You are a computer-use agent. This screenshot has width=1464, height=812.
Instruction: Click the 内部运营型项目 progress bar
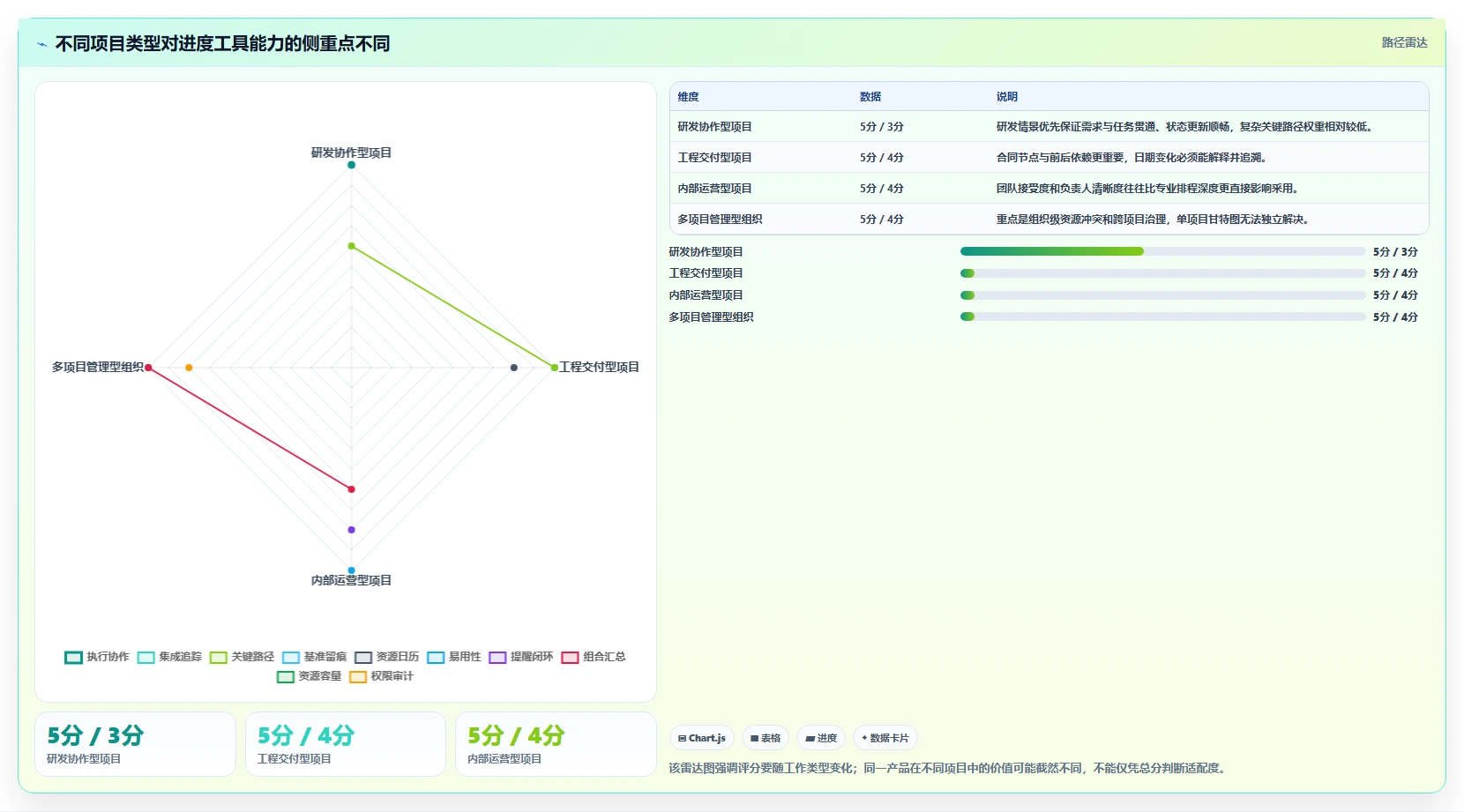(1162, 295)
